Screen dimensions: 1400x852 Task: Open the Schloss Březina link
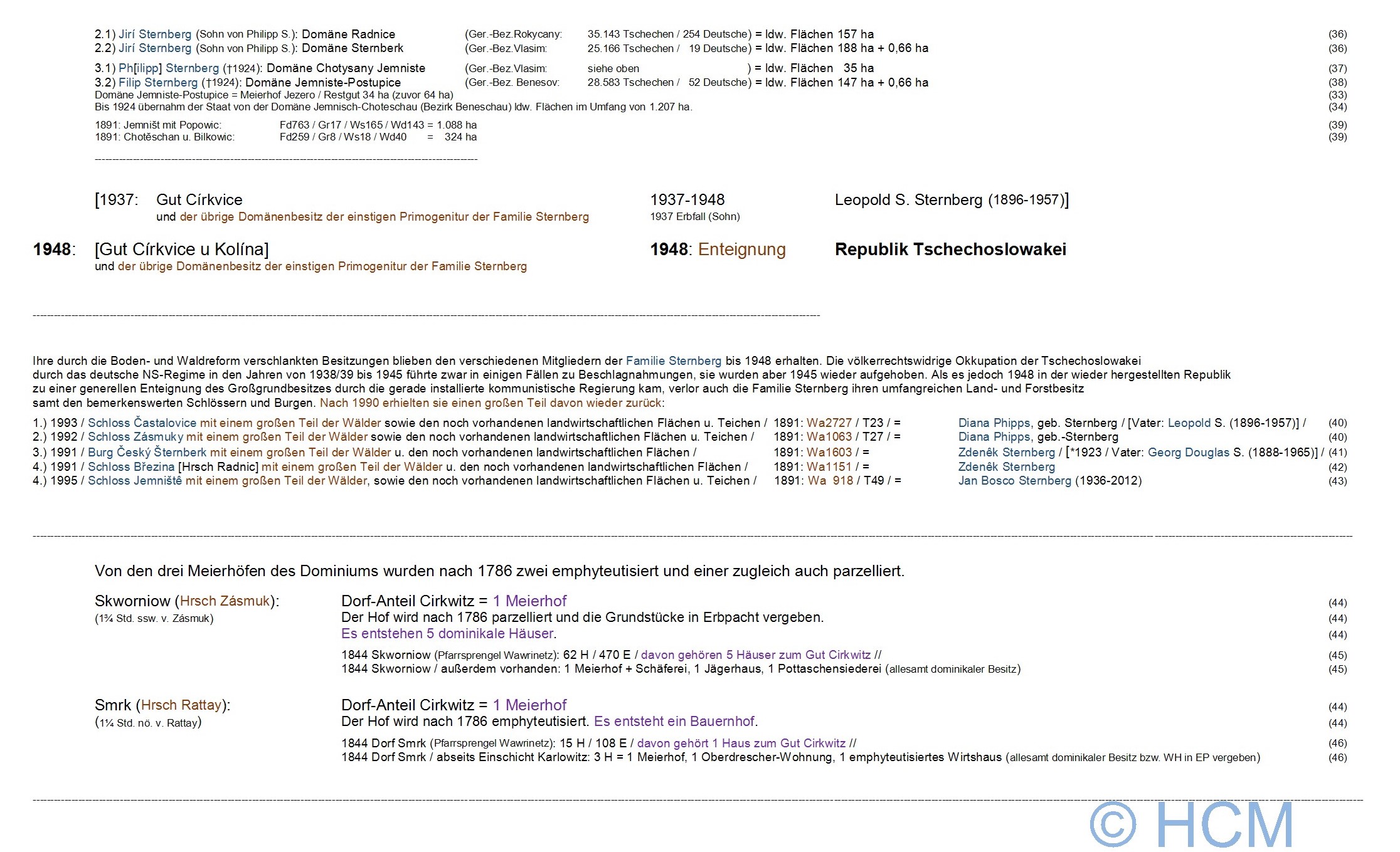pyautogui.click(x=131, y=467)
